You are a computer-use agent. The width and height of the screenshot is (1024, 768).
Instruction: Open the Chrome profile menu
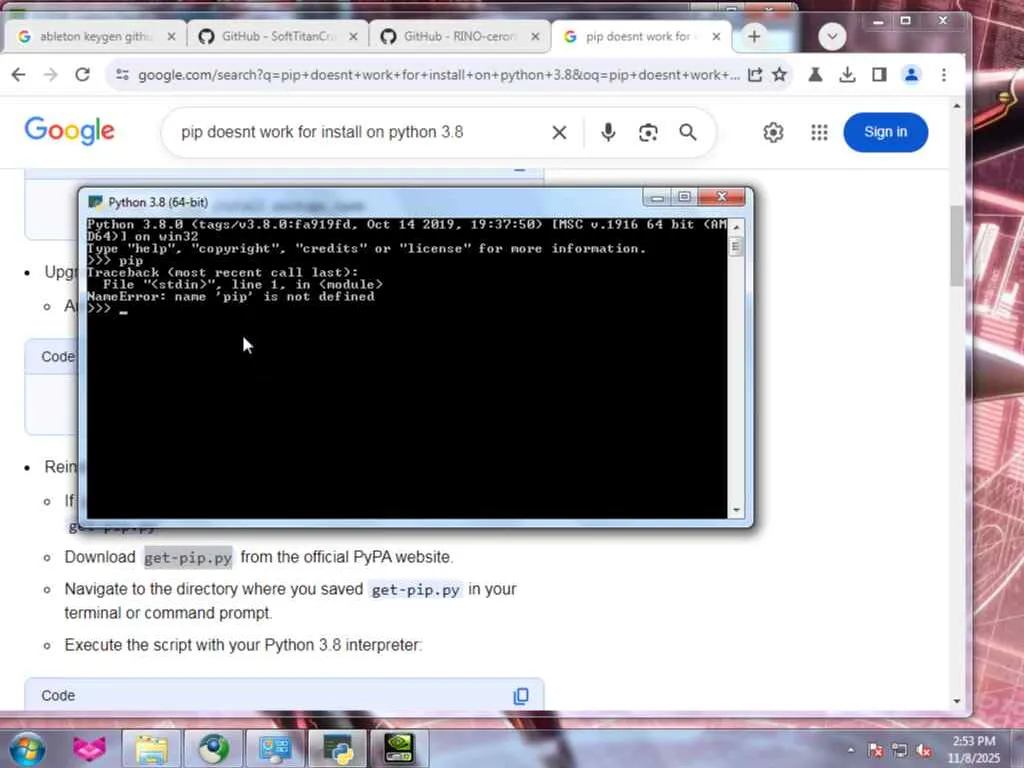click(911, 75)
